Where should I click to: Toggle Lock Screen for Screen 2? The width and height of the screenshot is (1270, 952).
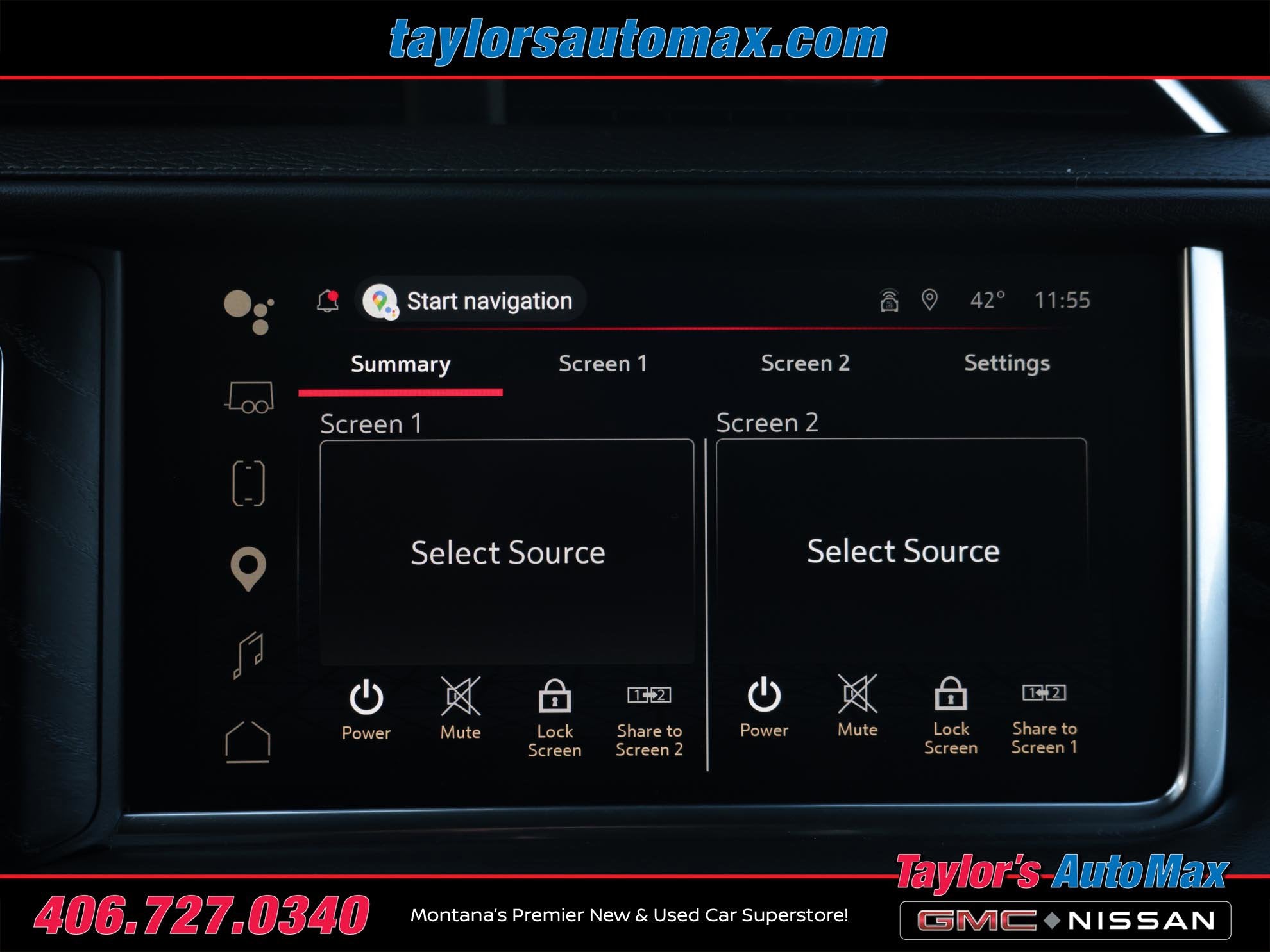click(951, 715)
